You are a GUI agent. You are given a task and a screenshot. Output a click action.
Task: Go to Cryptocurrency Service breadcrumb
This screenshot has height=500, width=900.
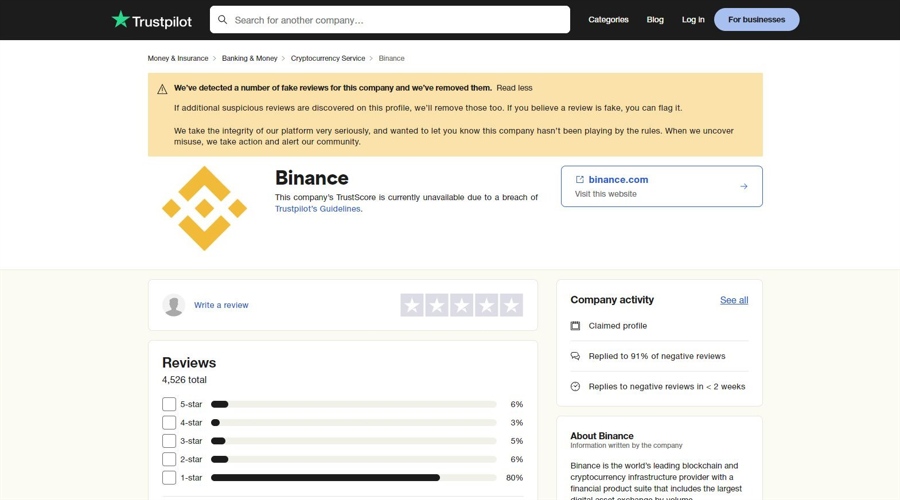[328, 59]
